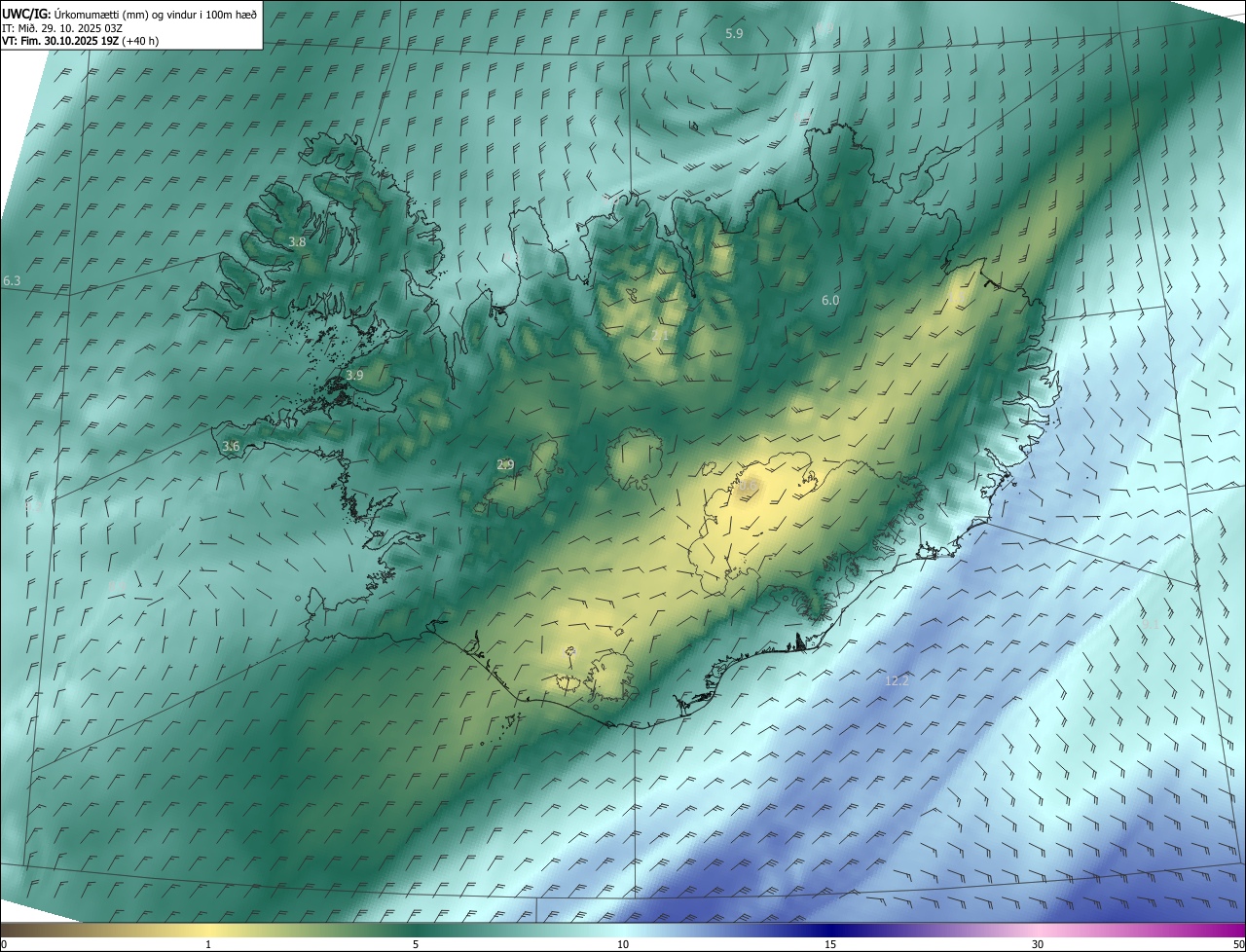The image size is (1246, 952).
Task: Select the title line "UWC/IG: Úrkomumætti (mm) og vindur í 100m hæð"
Action: coord(129,14)
